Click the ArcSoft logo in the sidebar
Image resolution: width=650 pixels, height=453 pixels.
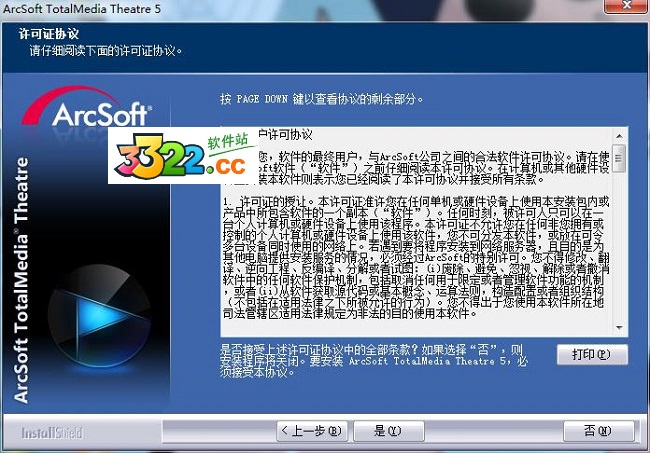pos(88,107)
